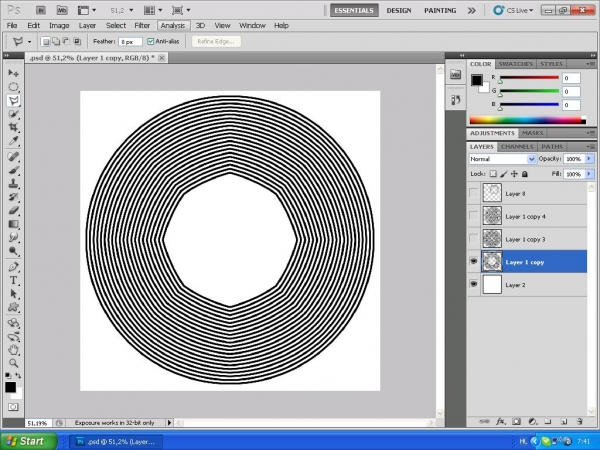Switch to the Paths tab

552,147
